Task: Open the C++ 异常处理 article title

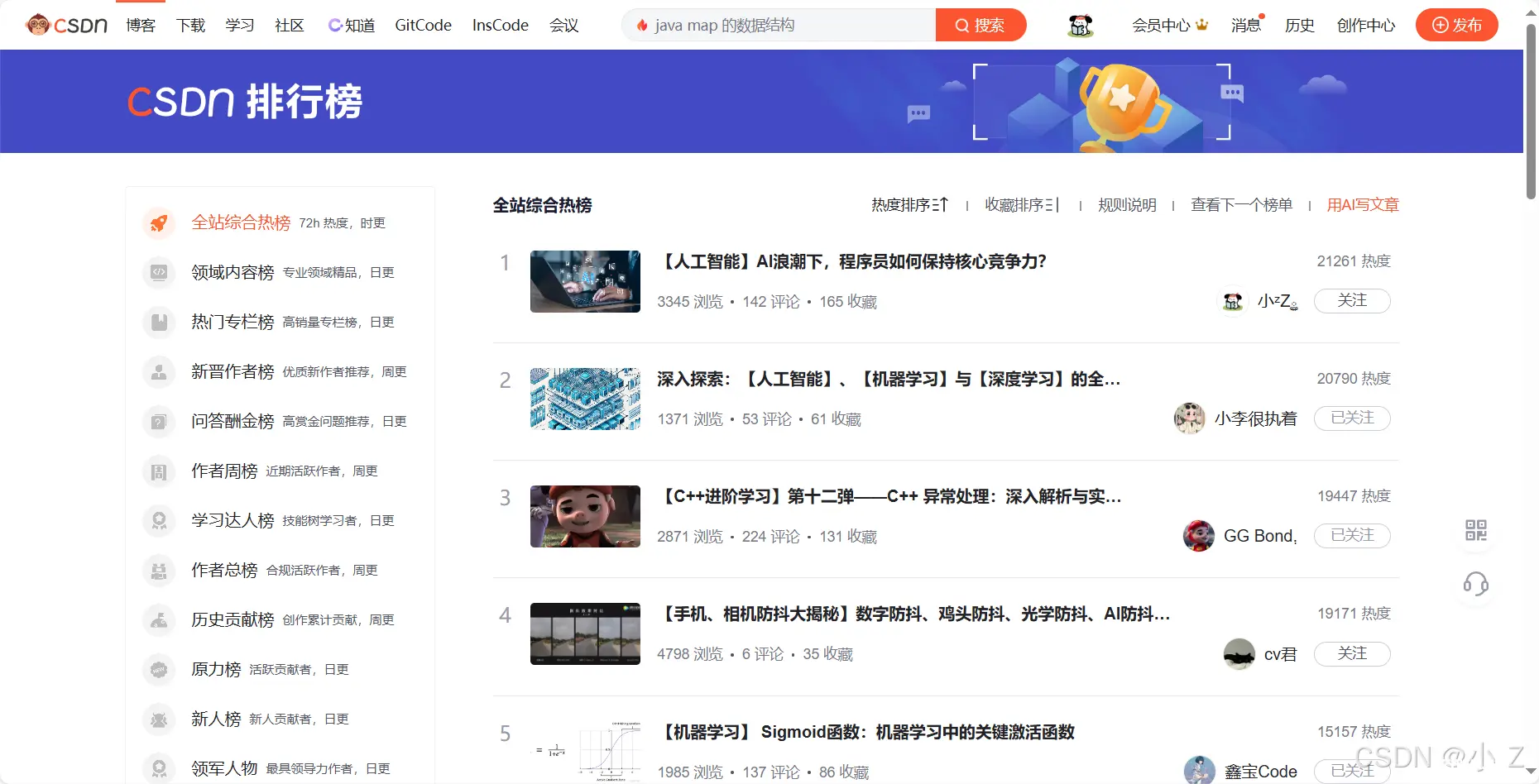Action: (x=889, y=496)
